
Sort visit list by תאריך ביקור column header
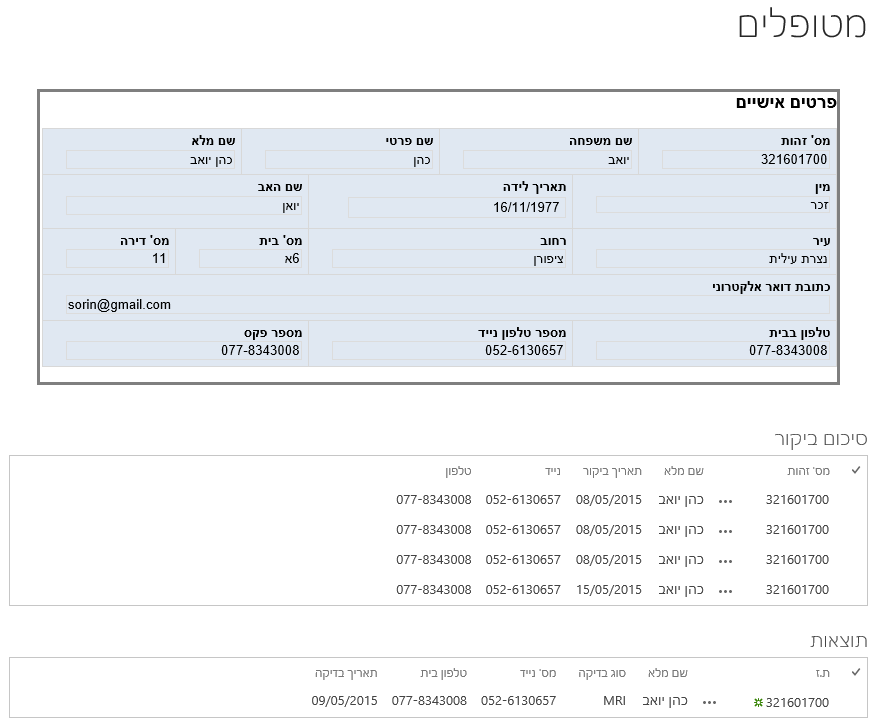tap(612, 471)
